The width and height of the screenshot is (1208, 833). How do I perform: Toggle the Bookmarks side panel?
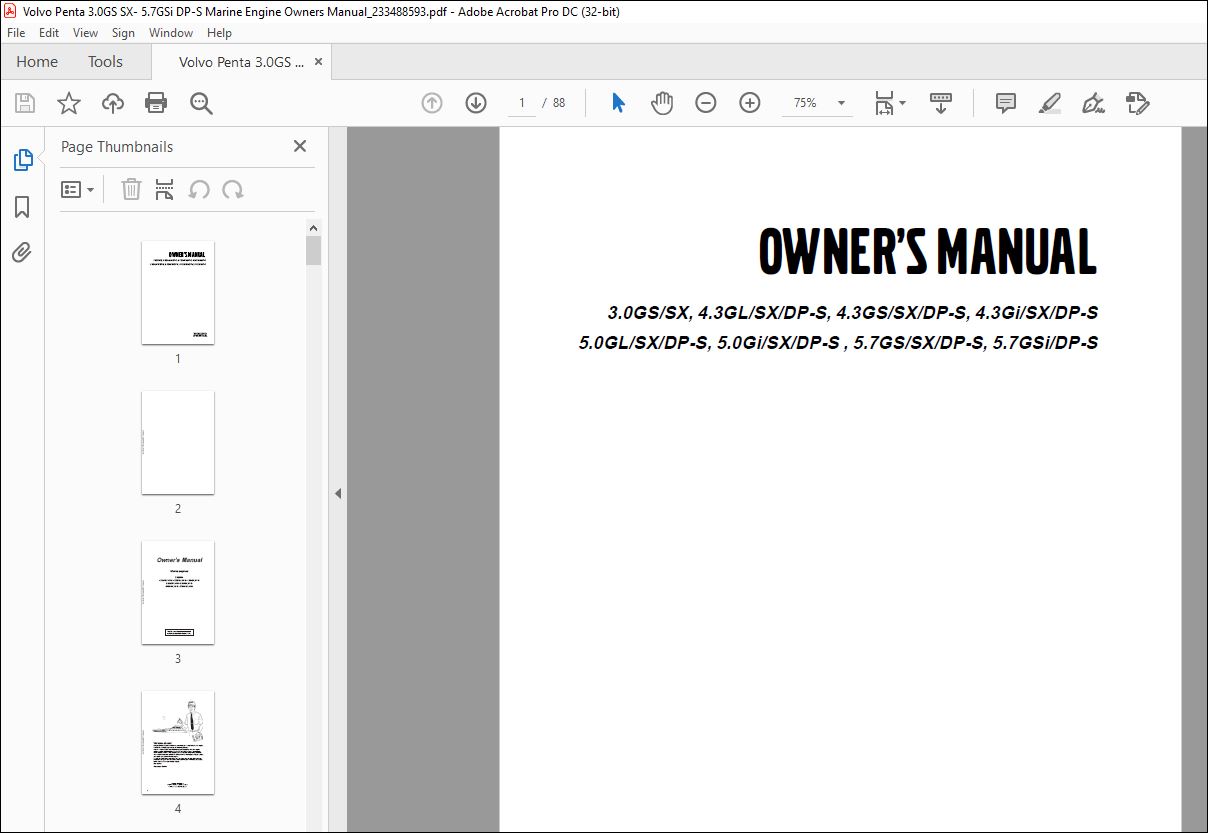coord(22,207)
